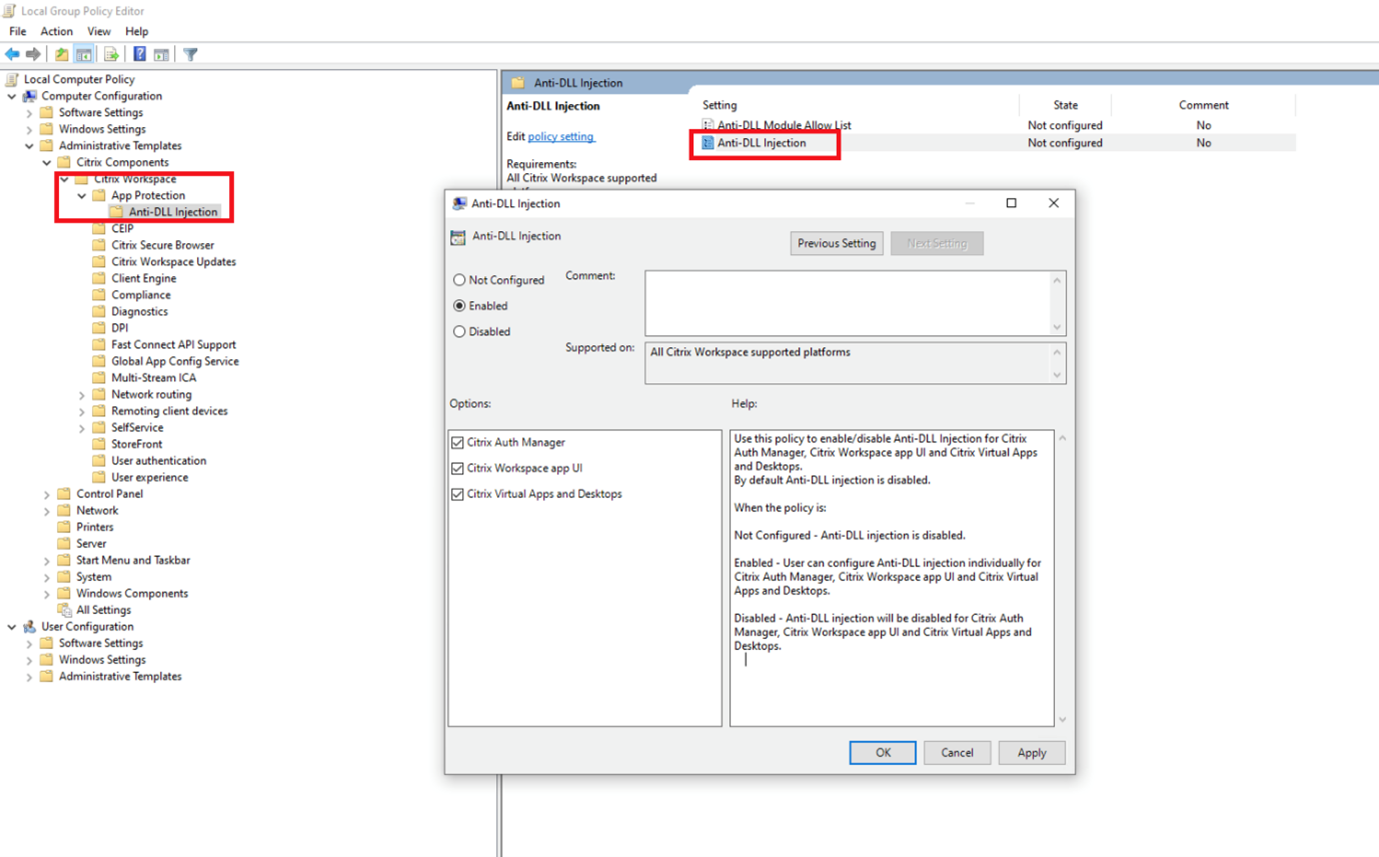Expand the Control Panel tree node
This screenshot has width=1379, height=857.
tap(47, 494)
